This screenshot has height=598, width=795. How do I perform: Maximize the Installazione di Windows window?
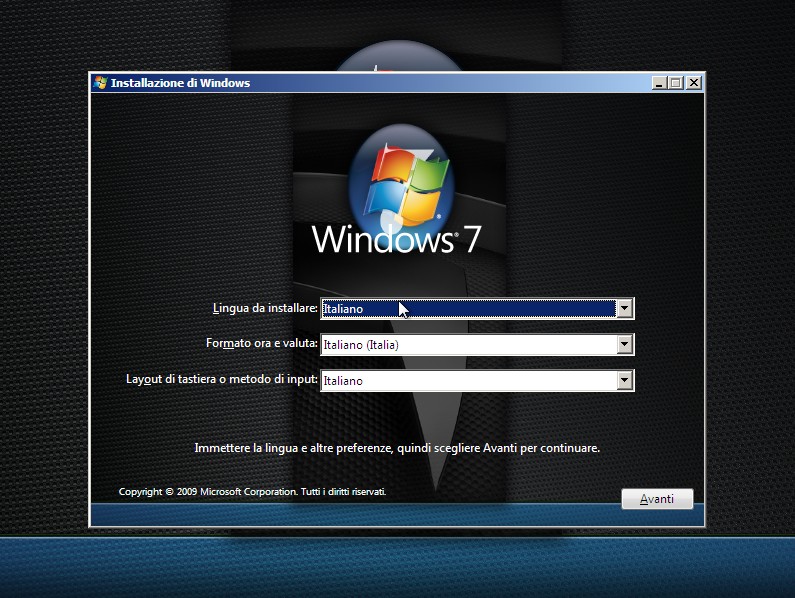675,83
